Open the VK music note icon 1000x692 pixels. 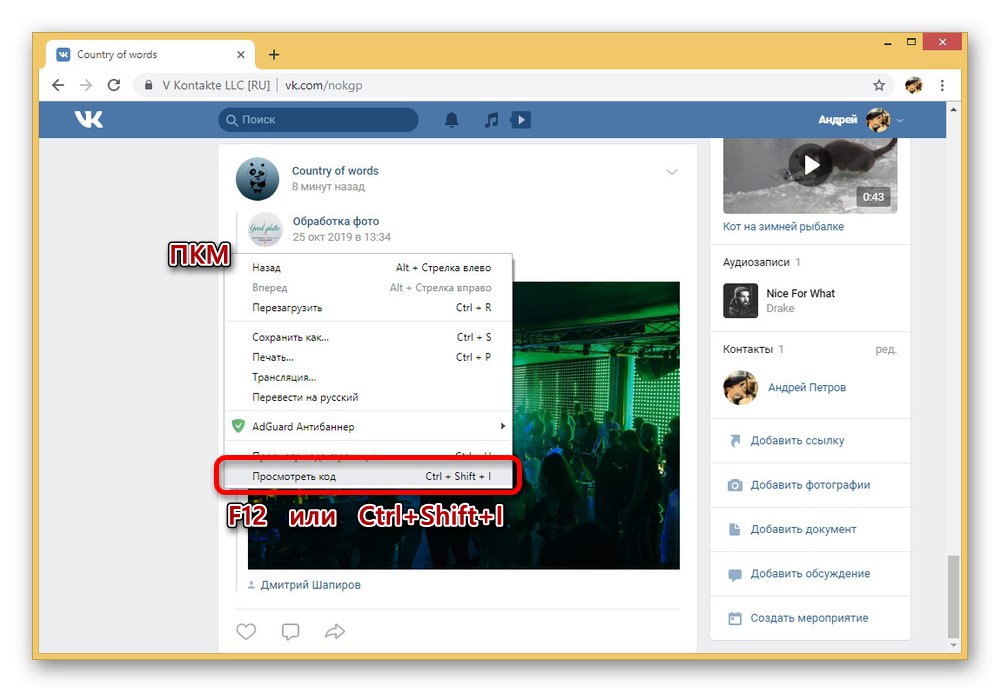pos(491,119)
